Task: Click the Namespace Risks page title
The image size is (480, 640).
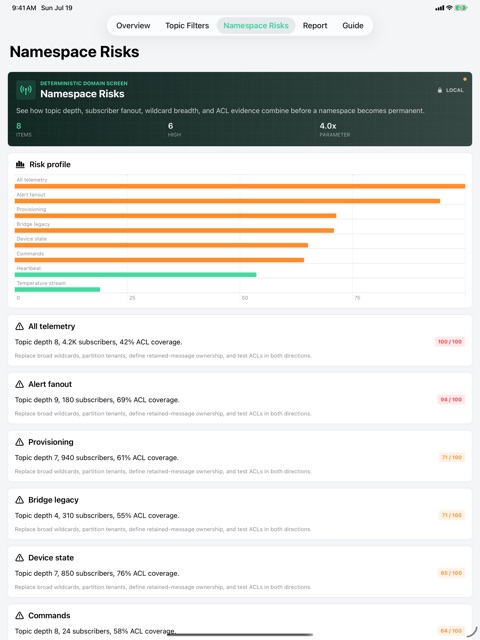Action: (x=74, y=52)
